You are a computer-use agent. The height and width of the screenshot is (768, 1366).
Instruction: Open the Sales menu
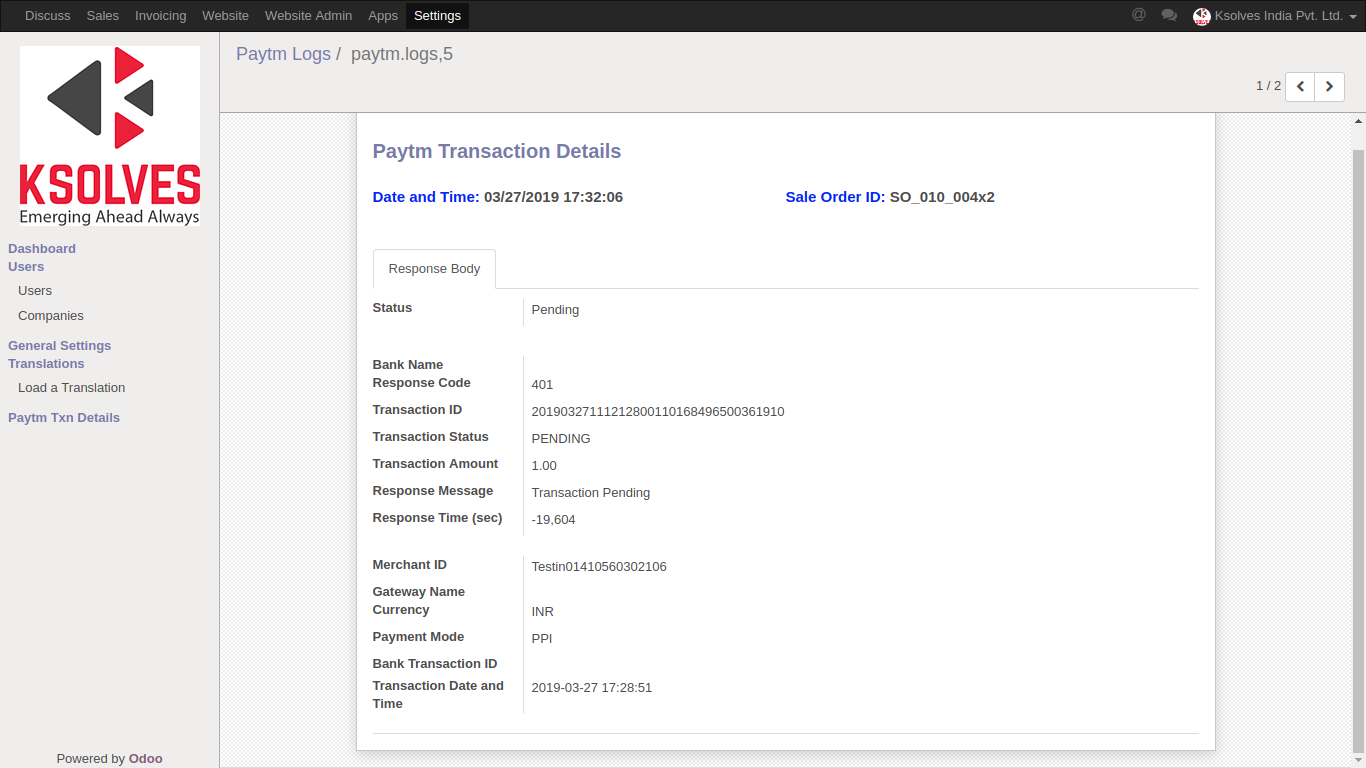pyautogui.click(x=102, y=15)
